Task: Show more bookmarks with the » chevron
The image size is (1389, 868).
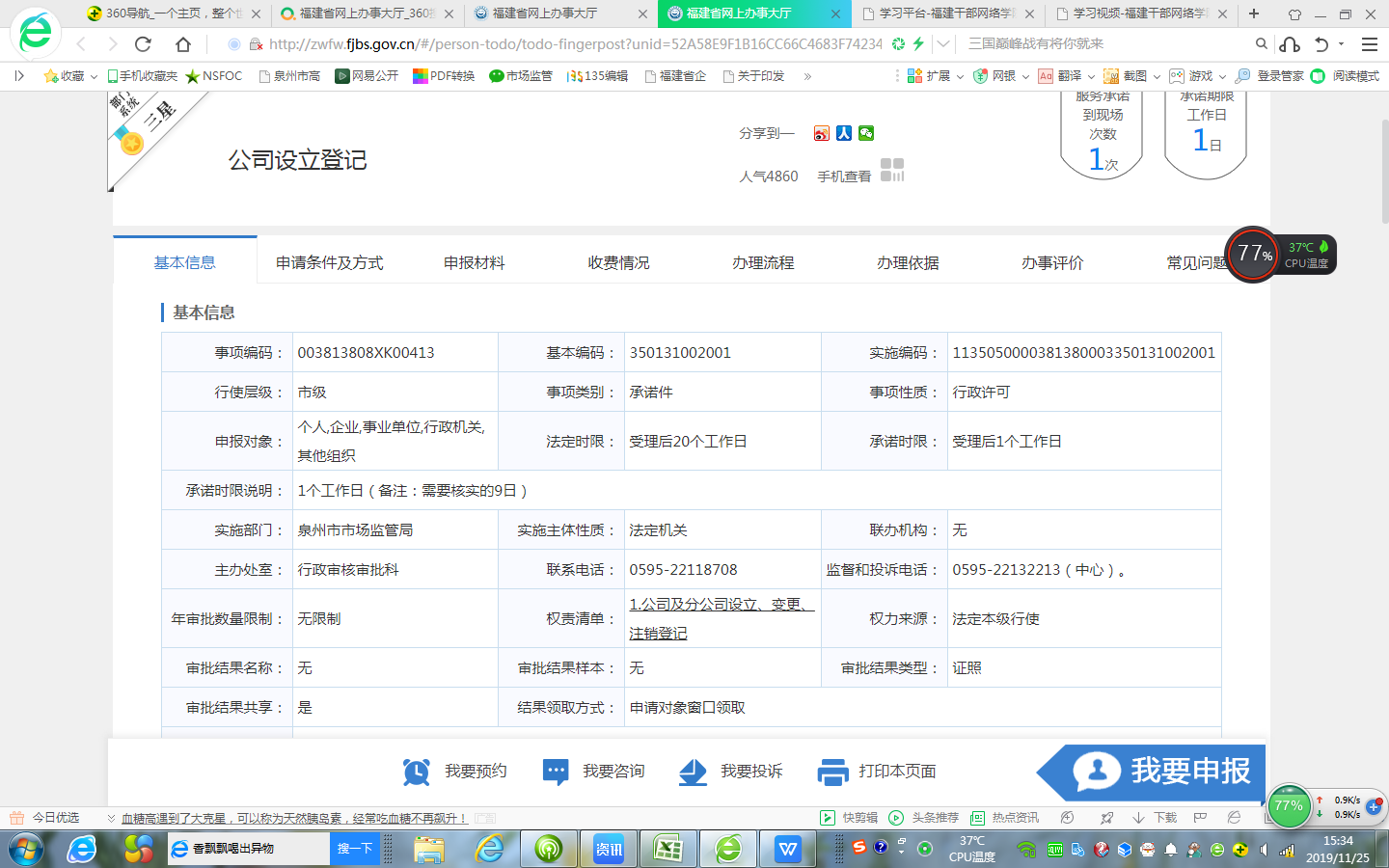Action: coord(807,76)
